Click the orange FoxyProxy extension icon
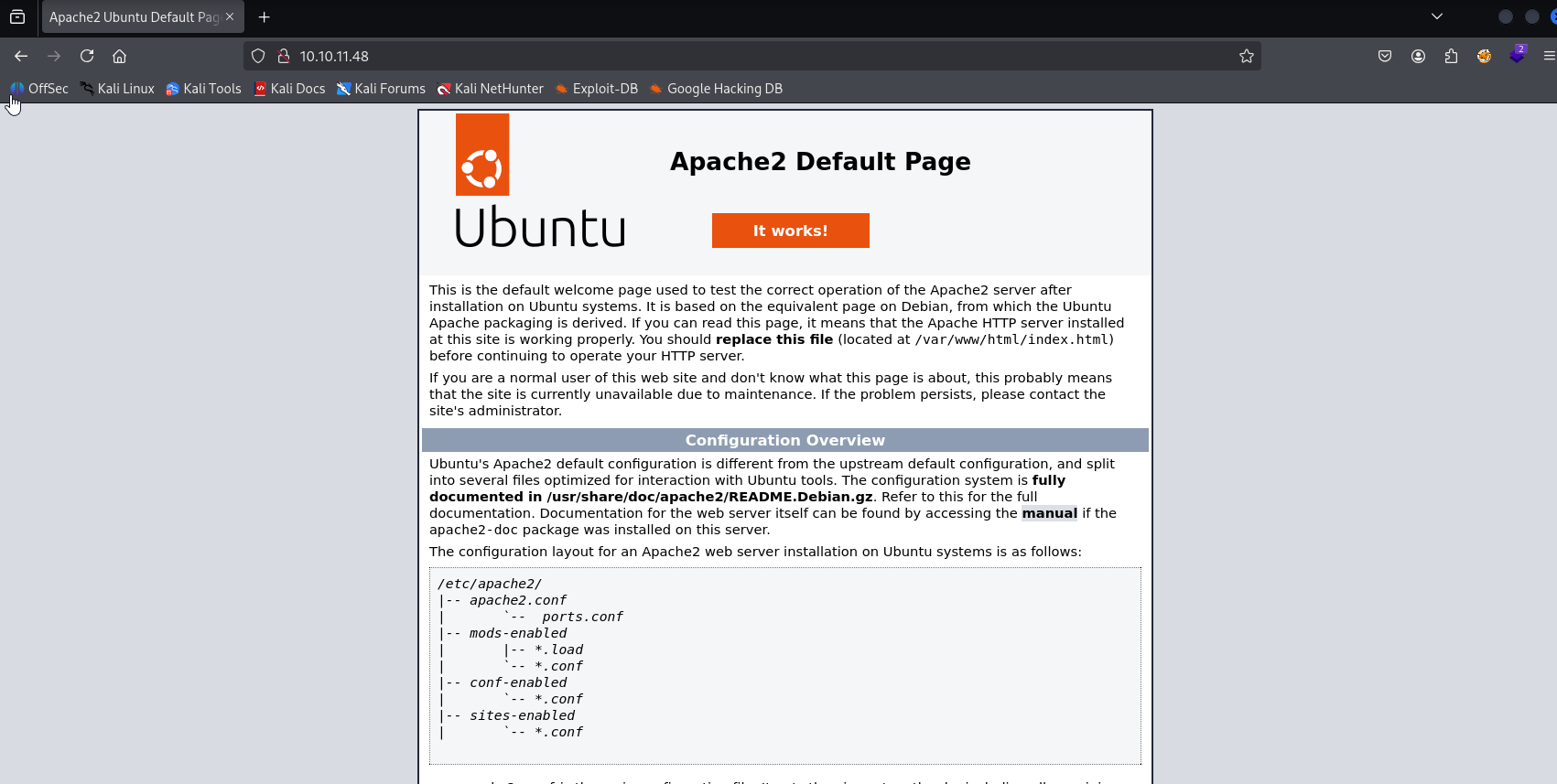The image size is (1557, 784). pos(1484,56)
